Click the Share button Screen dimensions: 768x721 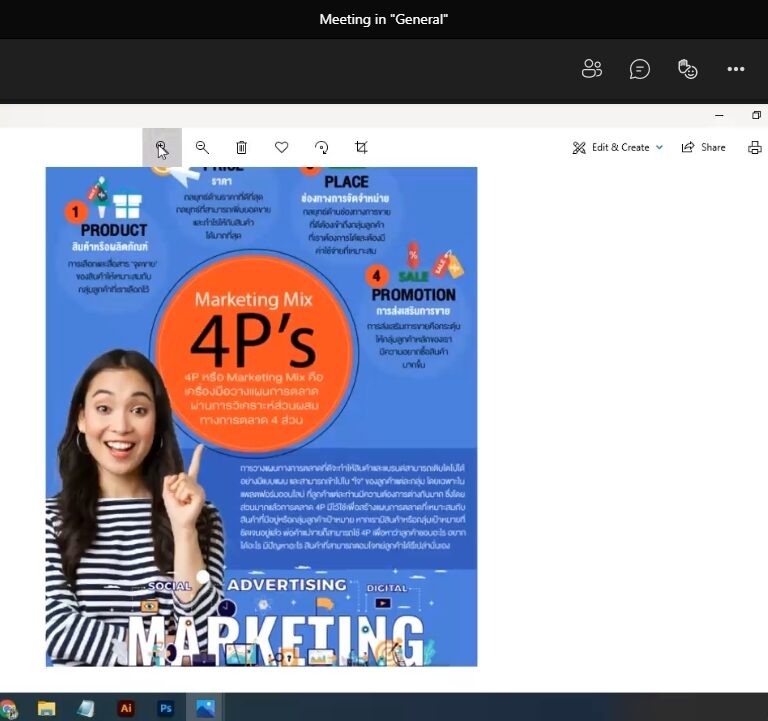[x=703, y=147]
